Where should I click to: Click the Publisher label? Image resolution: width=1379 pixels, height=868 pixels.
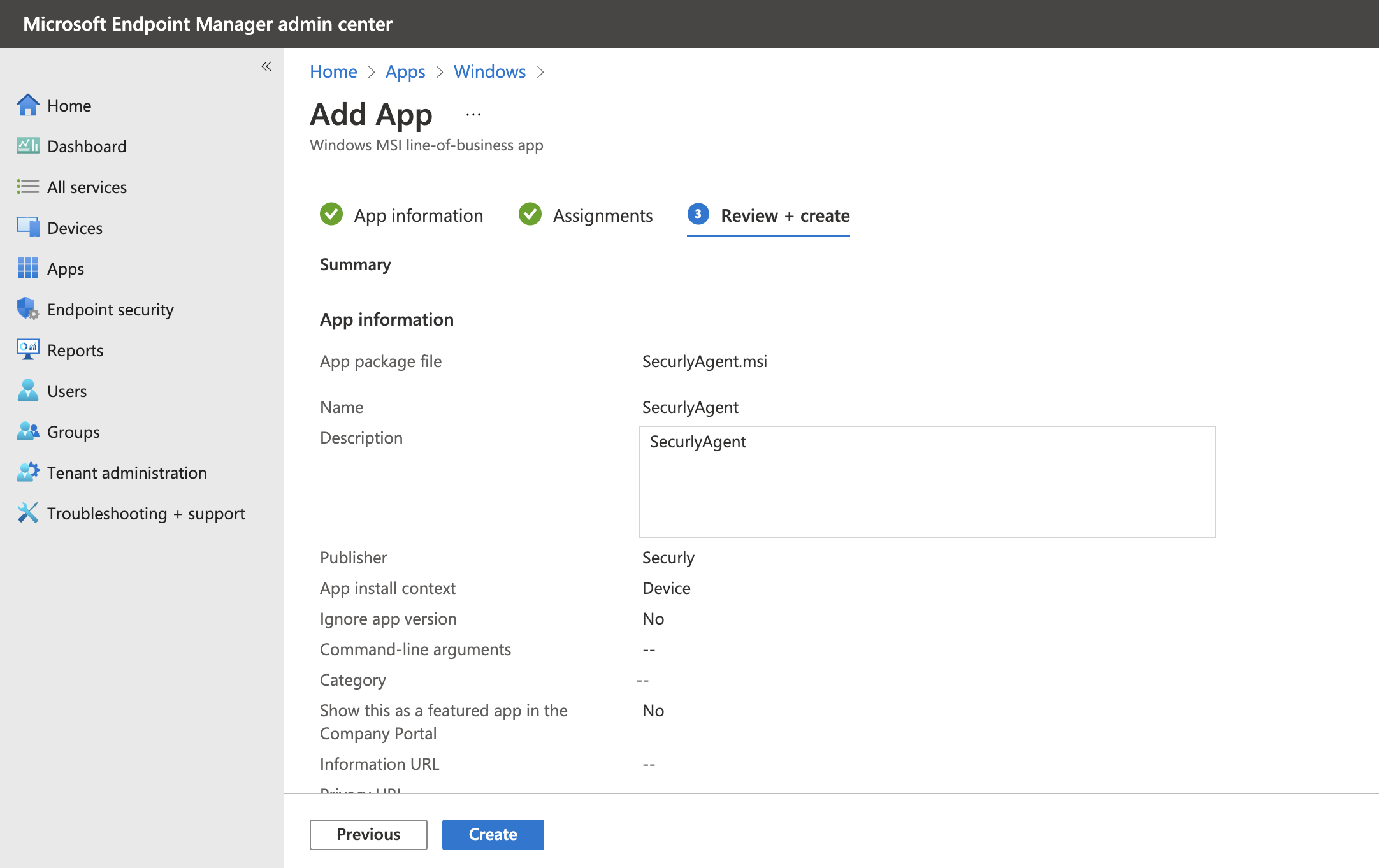coord(354,558)
